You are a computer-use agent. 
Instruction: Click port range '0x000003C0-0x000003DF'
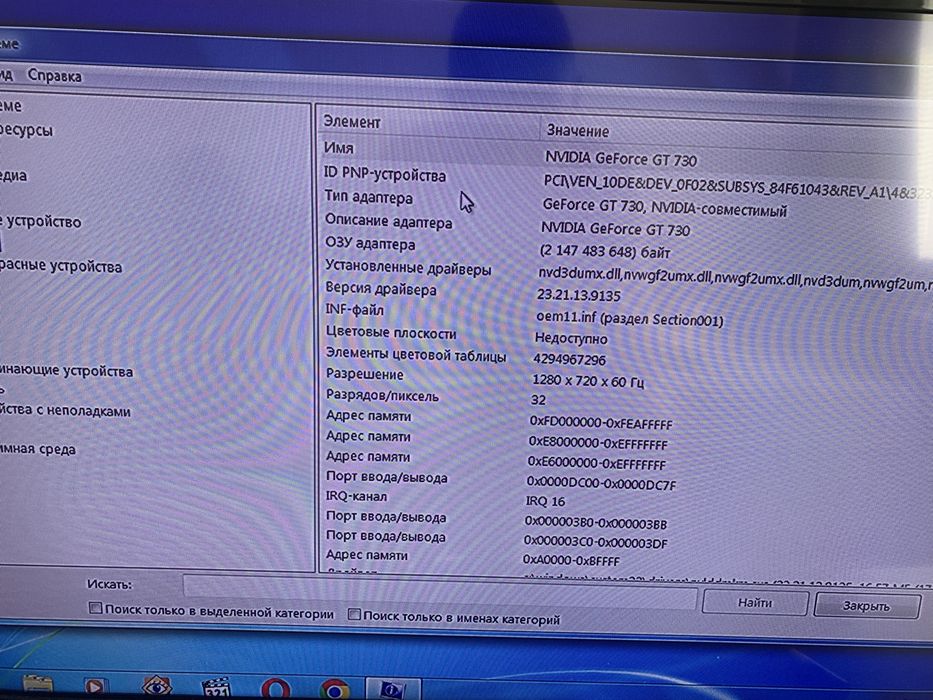point(595,542)
